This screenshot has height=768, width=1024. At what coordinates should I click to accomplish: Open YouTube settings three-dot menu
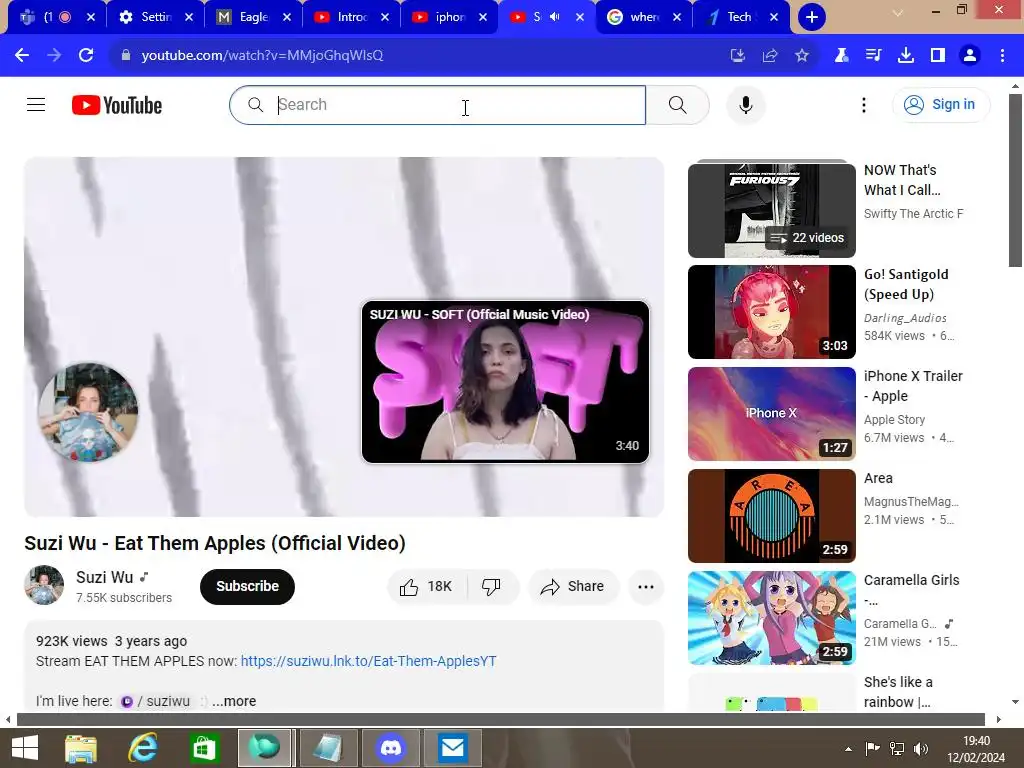tap(863, 104)
